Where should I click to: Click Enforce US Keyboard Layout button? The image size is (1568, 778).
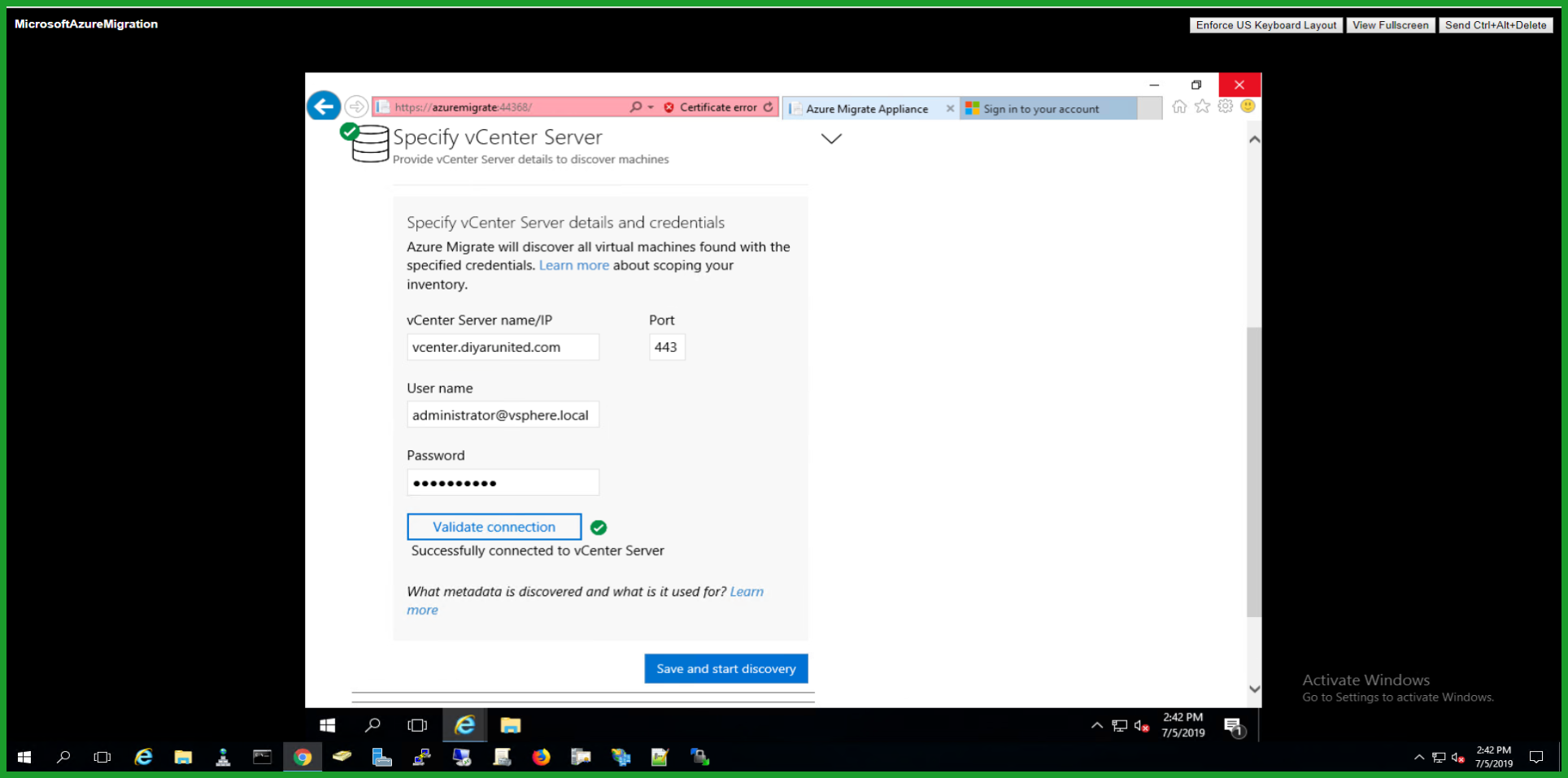(1266, 25)
